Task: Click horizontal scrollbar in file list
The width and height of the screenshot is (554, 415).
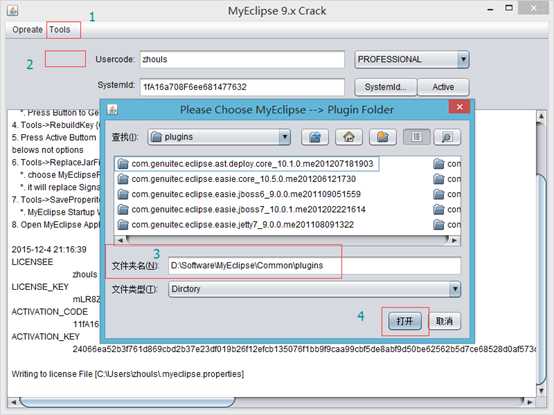Action: point(287,240)
